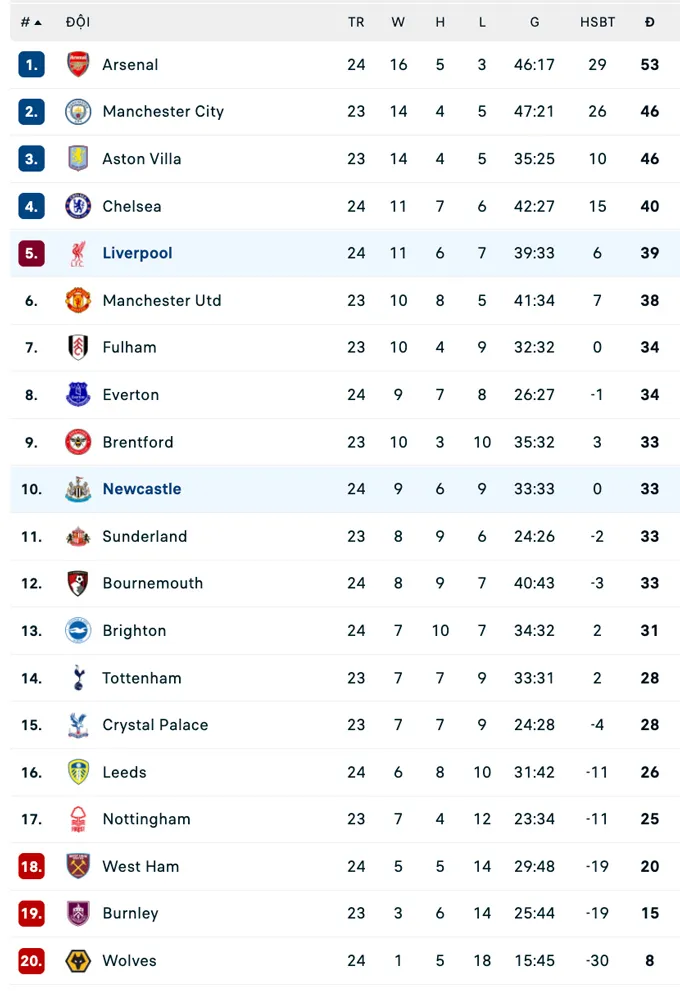Screen dimensions: 680x991
Task: Click the HSBT column header
Action: (x=597, y=21)
